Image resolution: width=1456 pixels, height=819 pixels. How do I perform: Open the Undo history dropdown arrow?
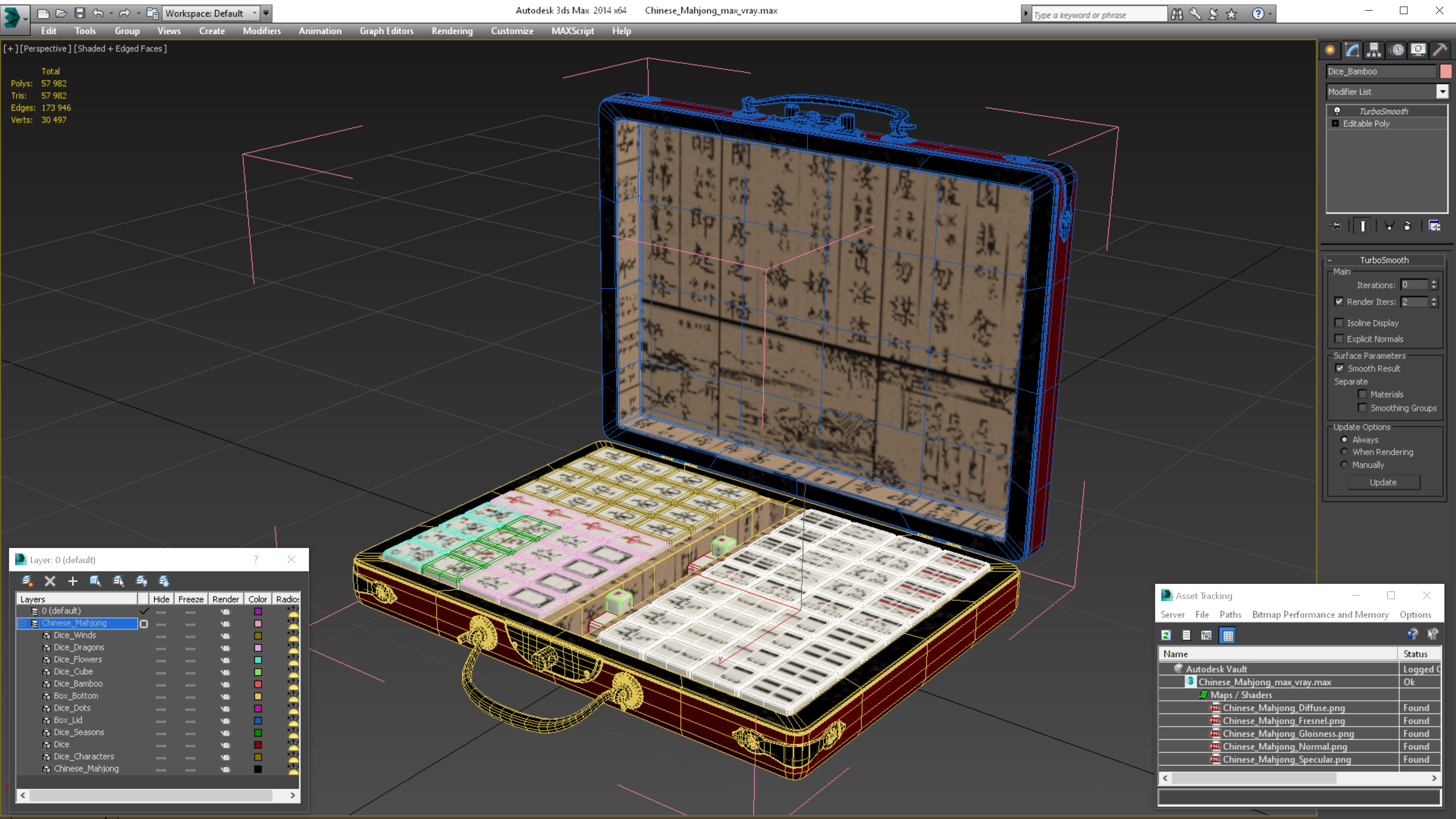(x=111, y=13)
